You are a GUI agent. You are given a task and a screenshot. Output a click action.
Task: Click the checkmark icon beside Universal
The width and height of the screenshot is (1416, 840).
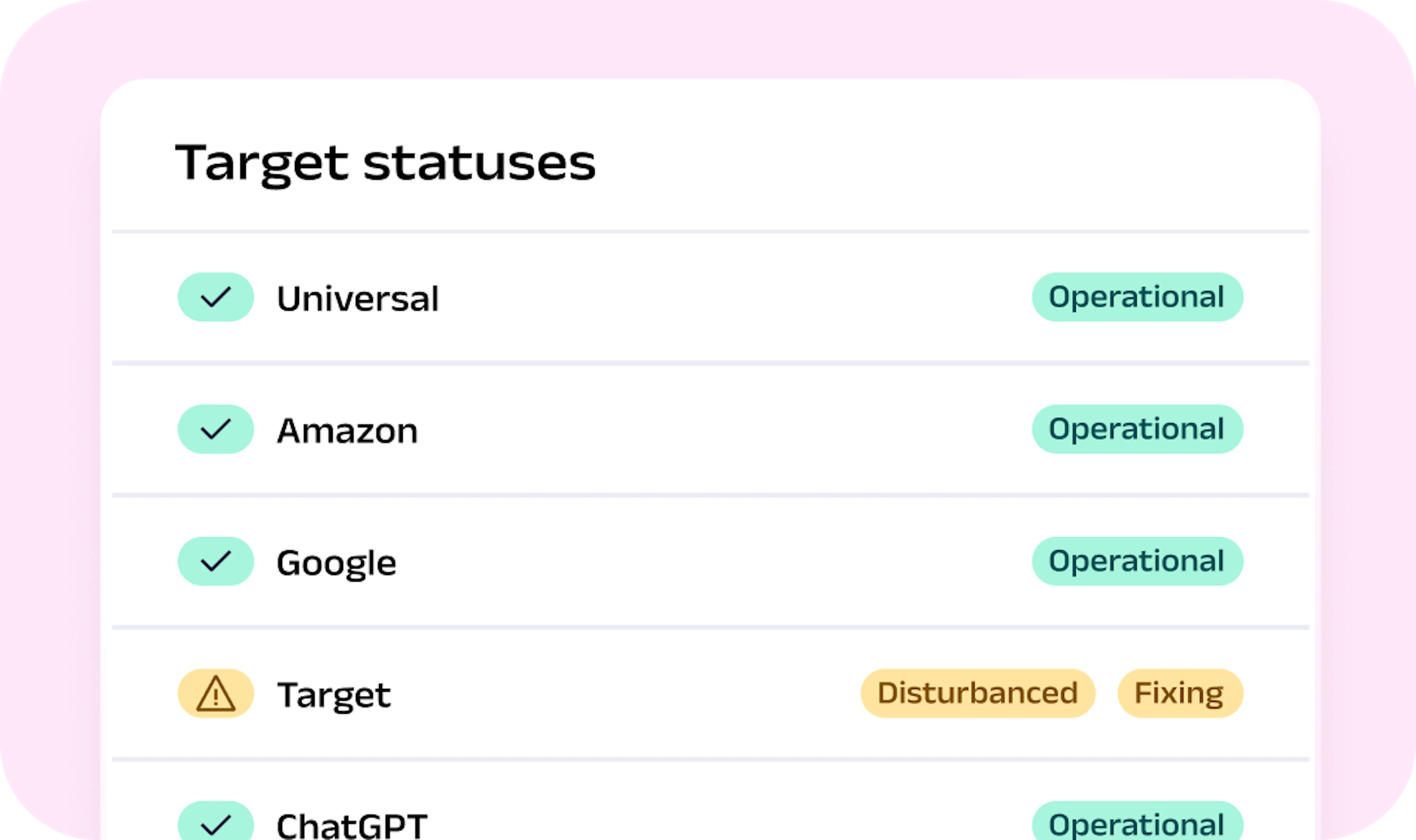(x=216, y=297)
